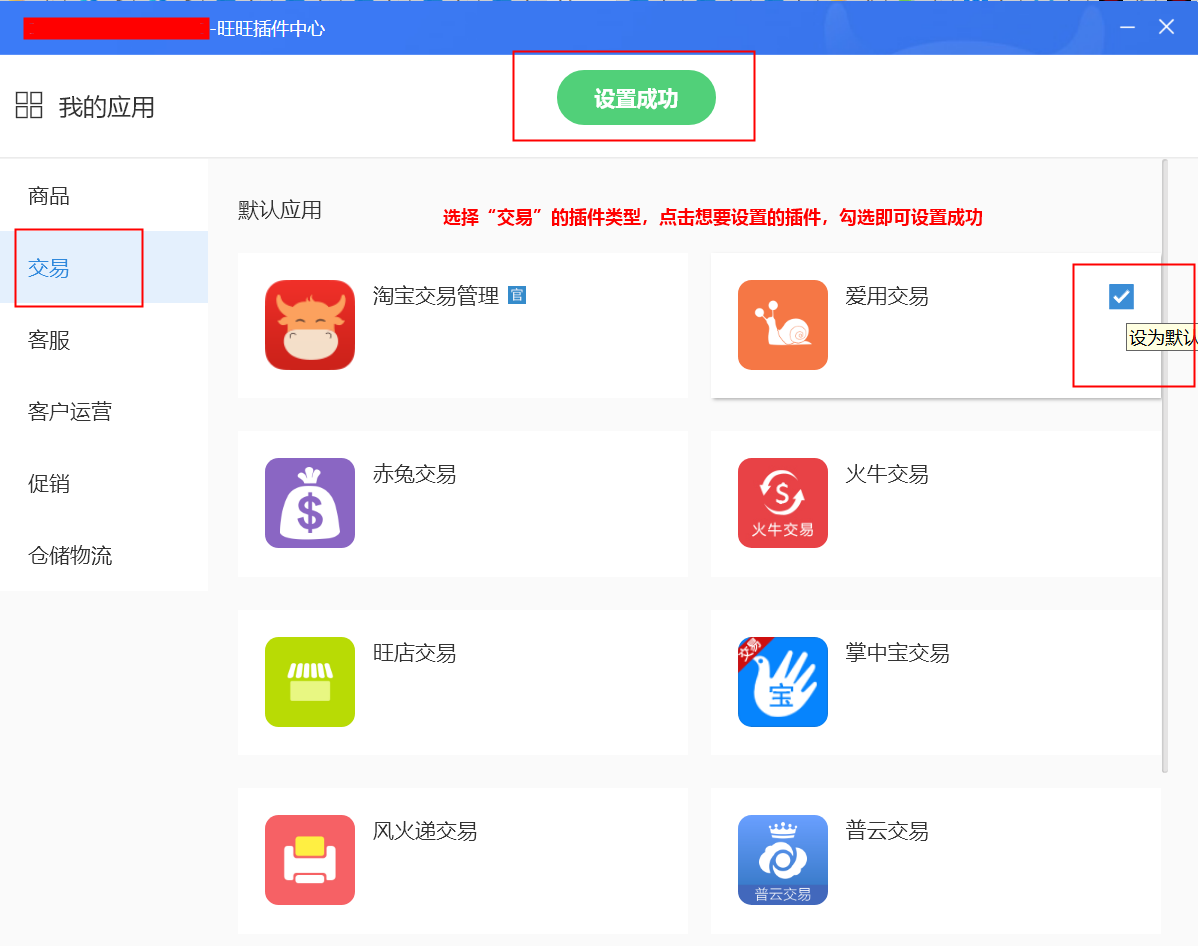Click the 爱用交易 snail icon
Viewport: 1198px width, 946px height.
coord(782,325)
